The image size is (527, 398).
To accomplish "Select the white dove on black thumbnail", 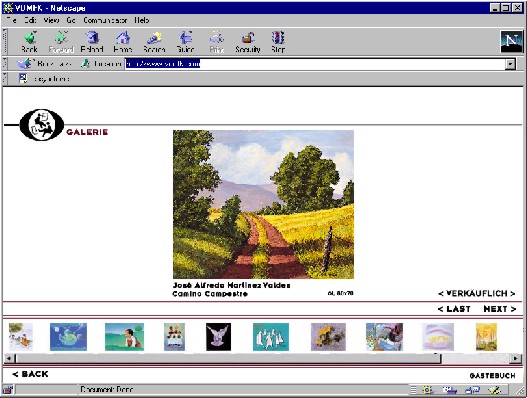I will click(218, 337).
